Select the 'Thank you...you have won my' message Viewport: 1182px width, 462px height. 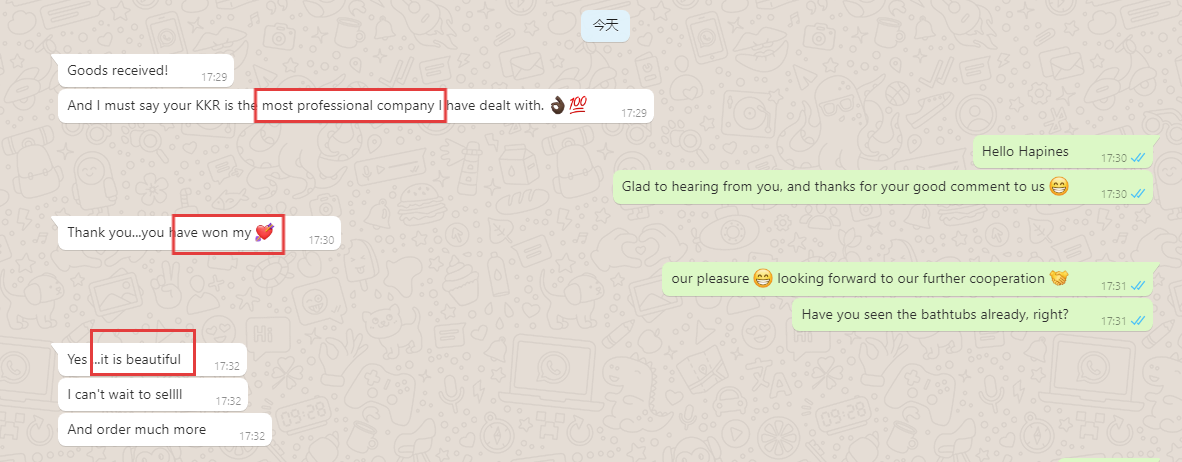200,234
